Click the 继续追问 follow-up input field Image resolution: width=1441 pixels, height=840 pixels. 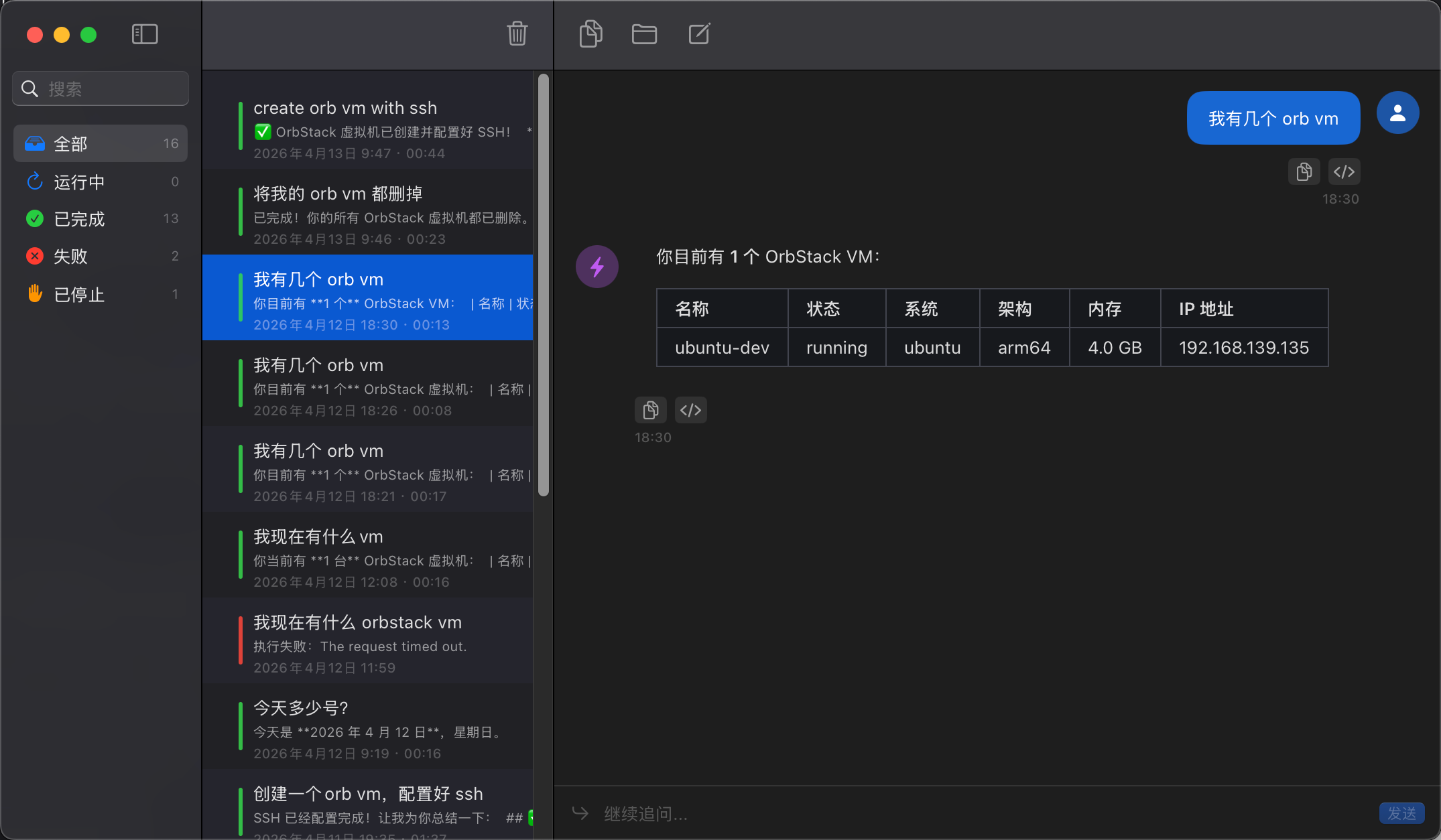(985, 814)
